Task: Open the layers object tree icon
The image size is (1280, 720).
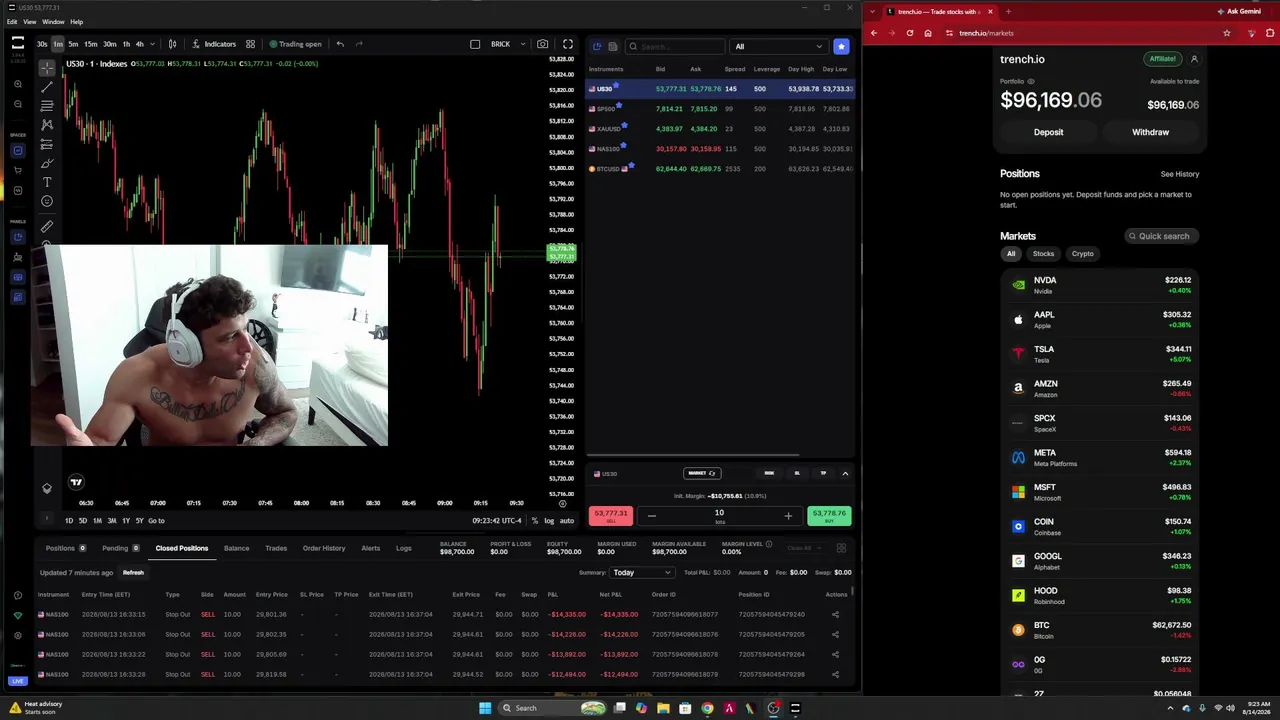Action: pyautogui.click(x=47, y=488)
